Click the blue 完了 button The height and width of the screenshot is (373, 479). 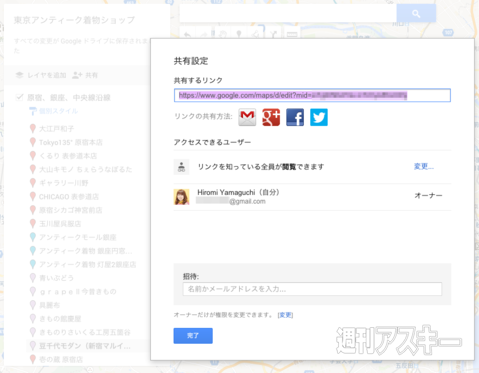tap(193, 336)
